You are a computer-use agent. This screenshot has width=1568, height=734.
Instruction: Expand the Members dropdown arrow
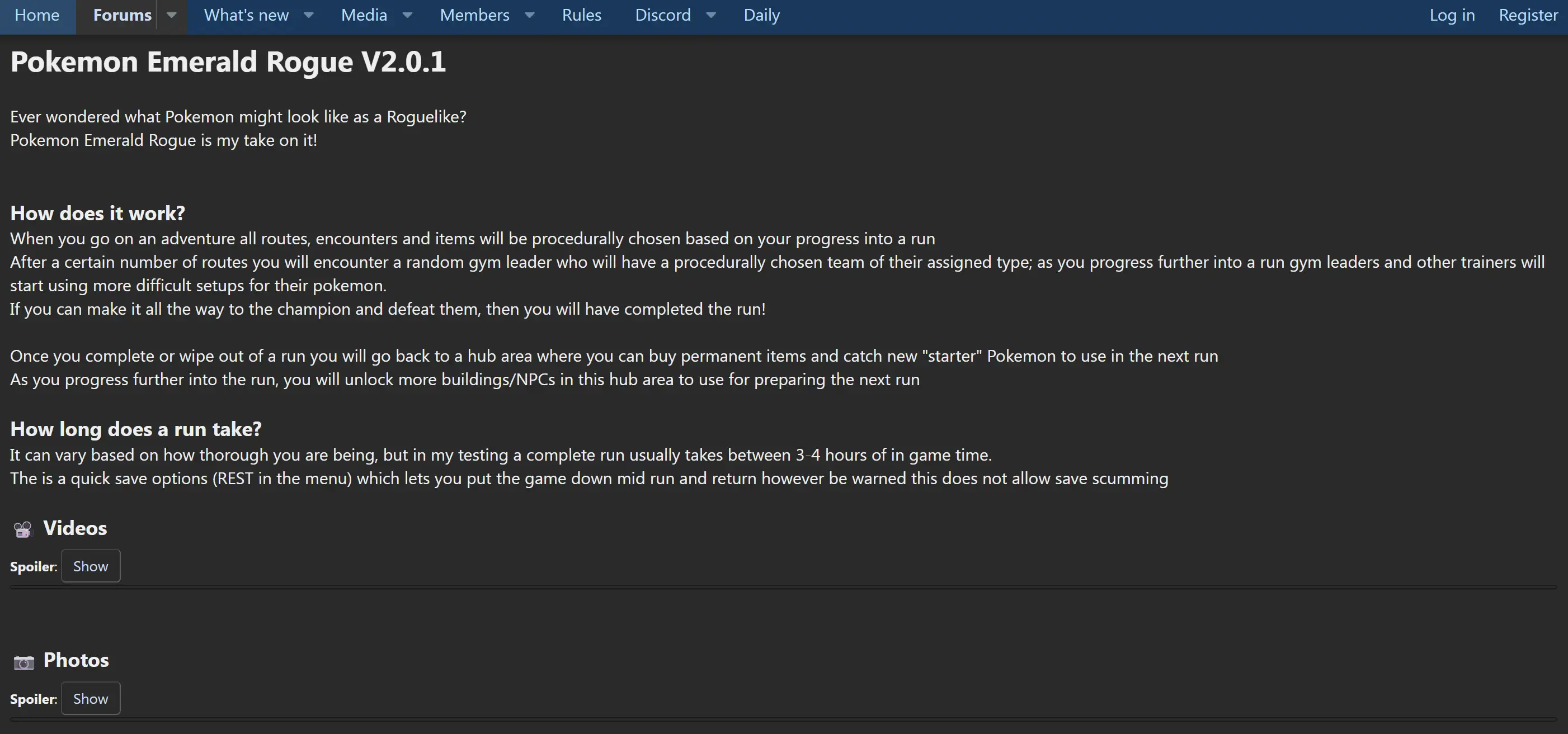530,15
